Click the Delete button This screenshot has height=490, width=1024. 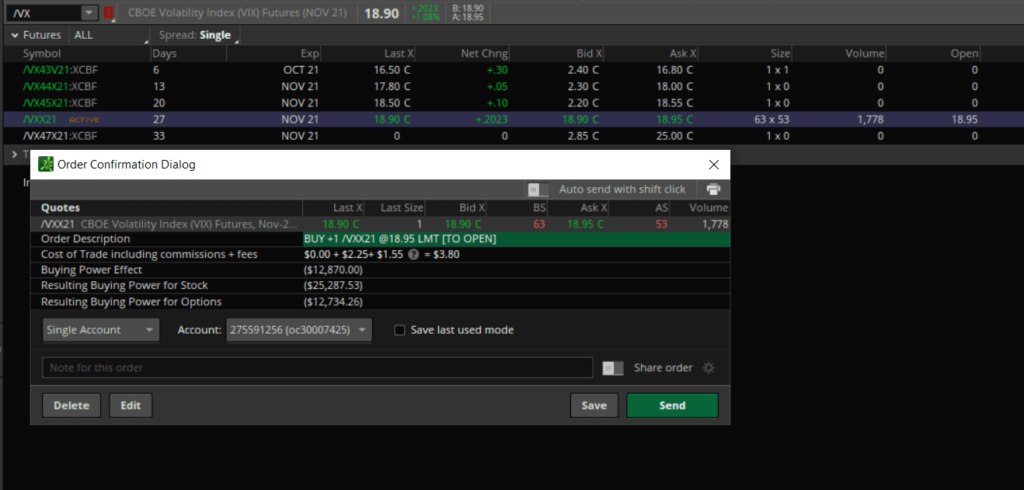(x=71, y=405)
